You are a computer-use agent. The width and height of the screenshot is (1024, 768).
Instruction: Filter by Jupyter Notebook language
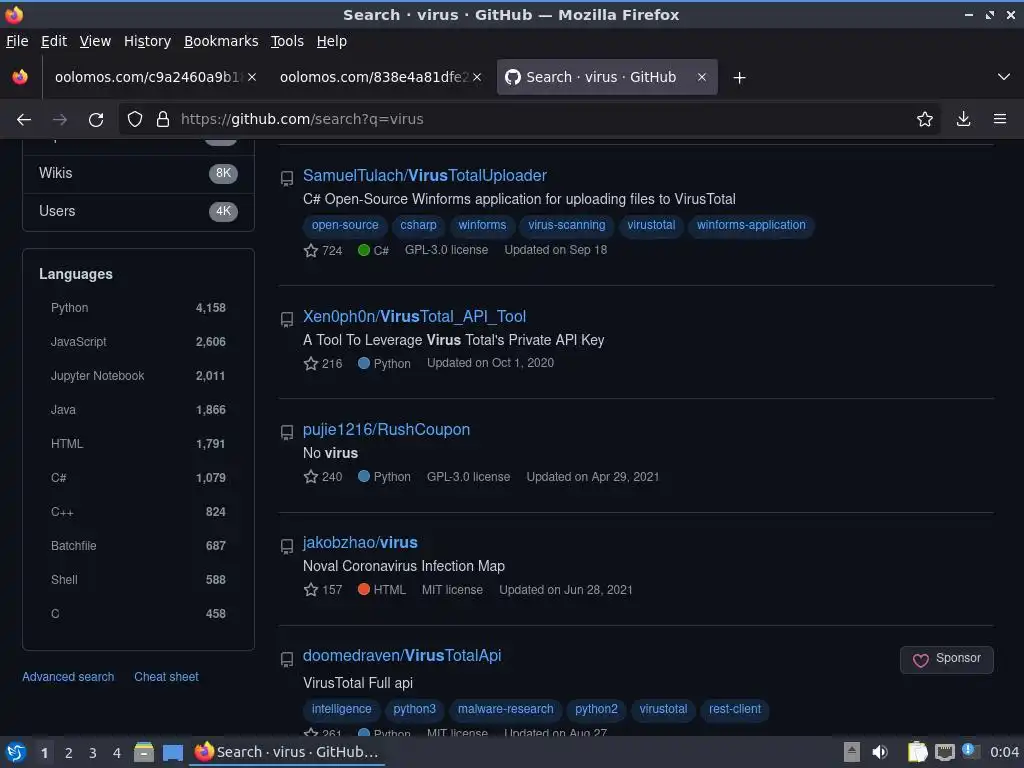click(138, 376)
